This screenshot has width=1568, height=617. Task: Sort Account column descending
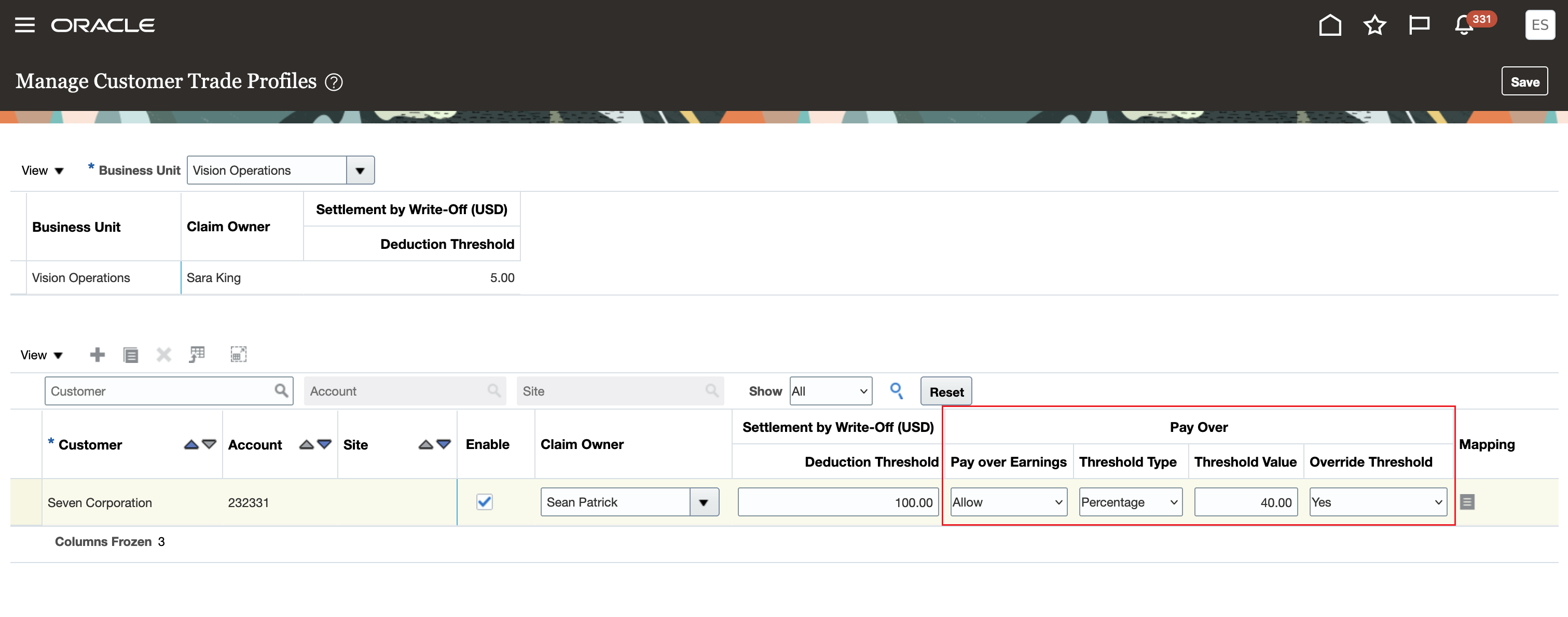point(324,445)
